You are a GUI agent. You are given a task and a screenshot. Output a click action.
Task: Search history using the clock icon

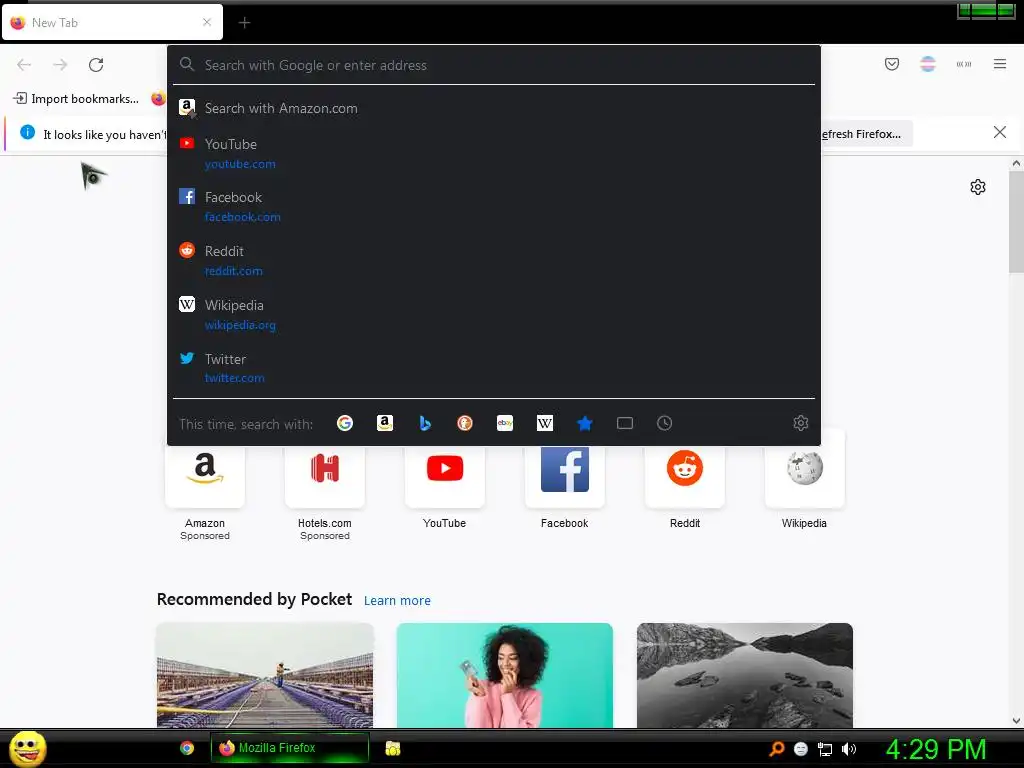[664, 423]
